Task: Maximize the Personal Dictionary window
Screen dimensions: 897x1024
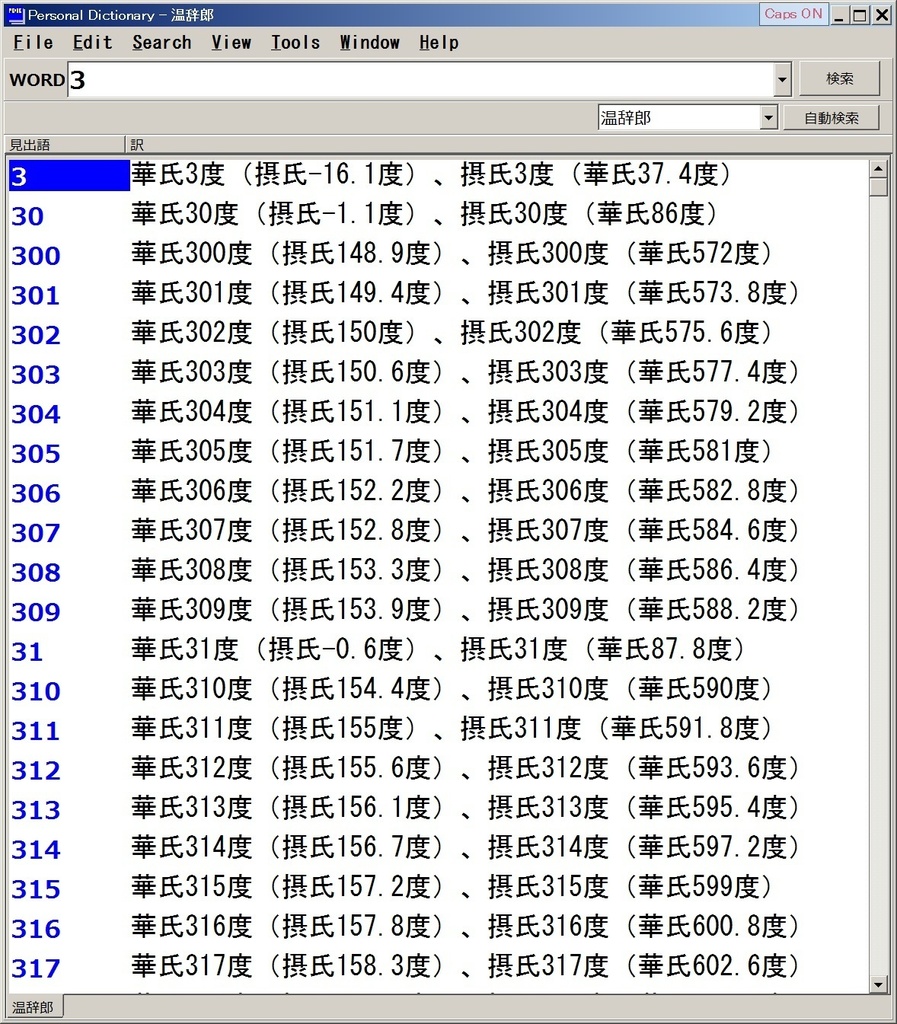Action: (x=860, y=14)
